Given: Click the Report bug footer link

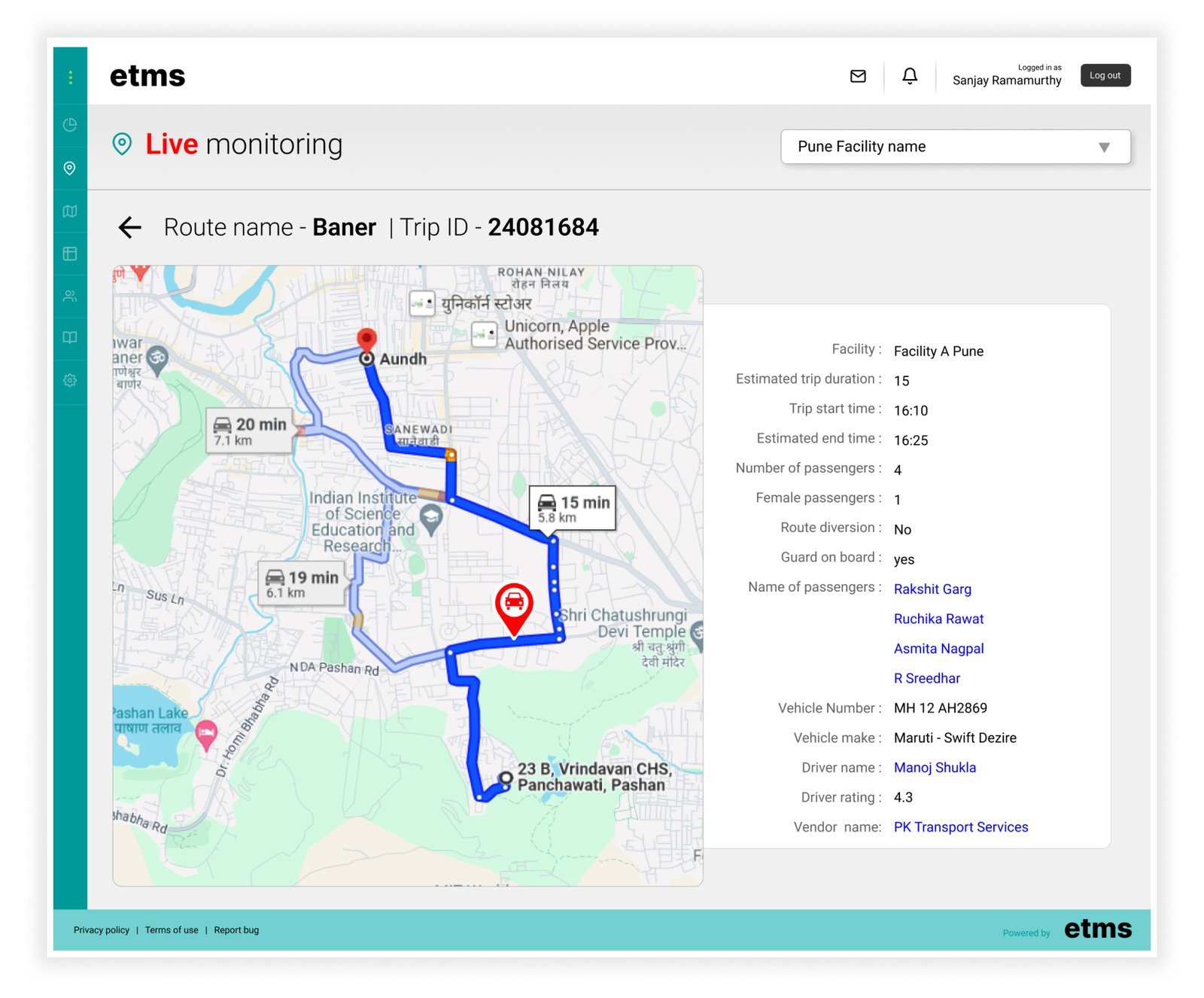Looking at the screenshot, I should click(236, 930).
